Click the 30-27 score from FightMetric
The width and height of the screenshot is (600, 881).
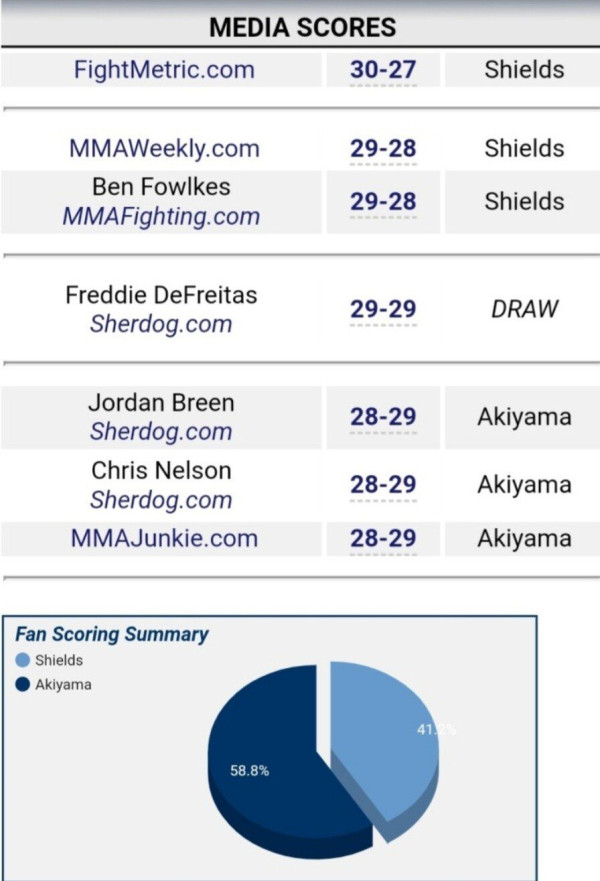pos(383,70)
